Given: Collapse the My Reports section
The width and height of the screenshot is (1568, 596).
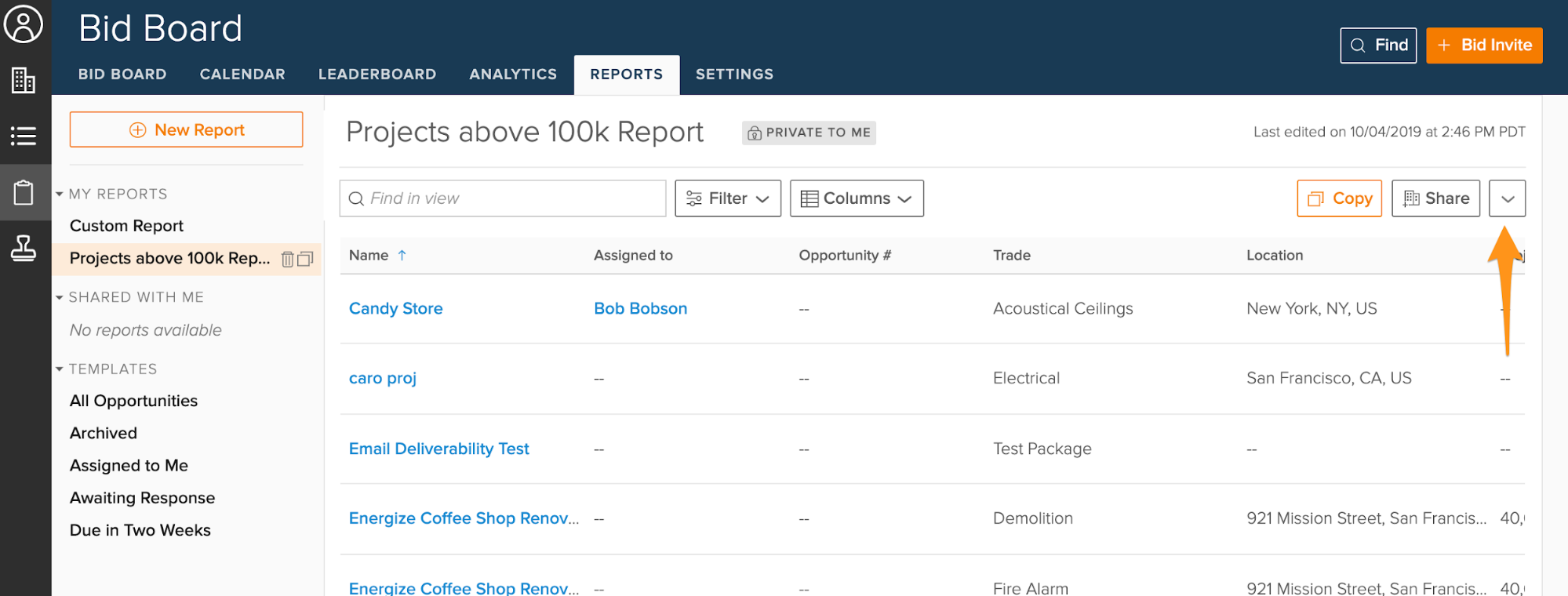Looking at the screenshot, I should click(60, 194).
